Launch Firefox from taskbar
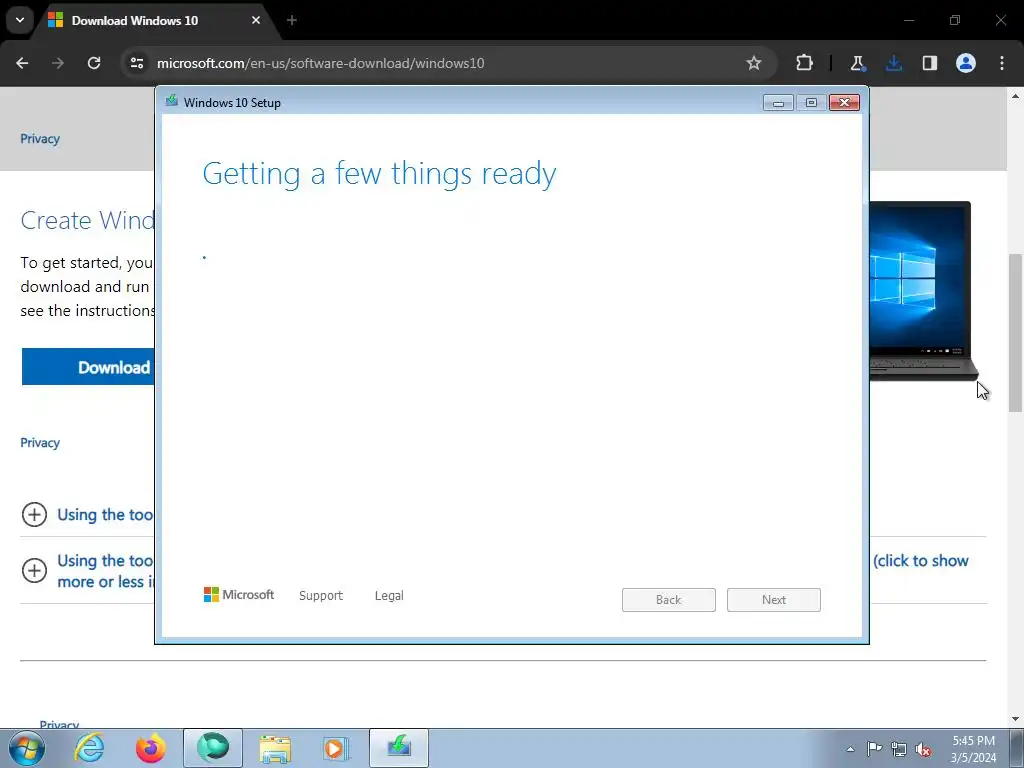The height and width of the screenshot is (768, 1024). pyautogui.click(x=151, y=748)
